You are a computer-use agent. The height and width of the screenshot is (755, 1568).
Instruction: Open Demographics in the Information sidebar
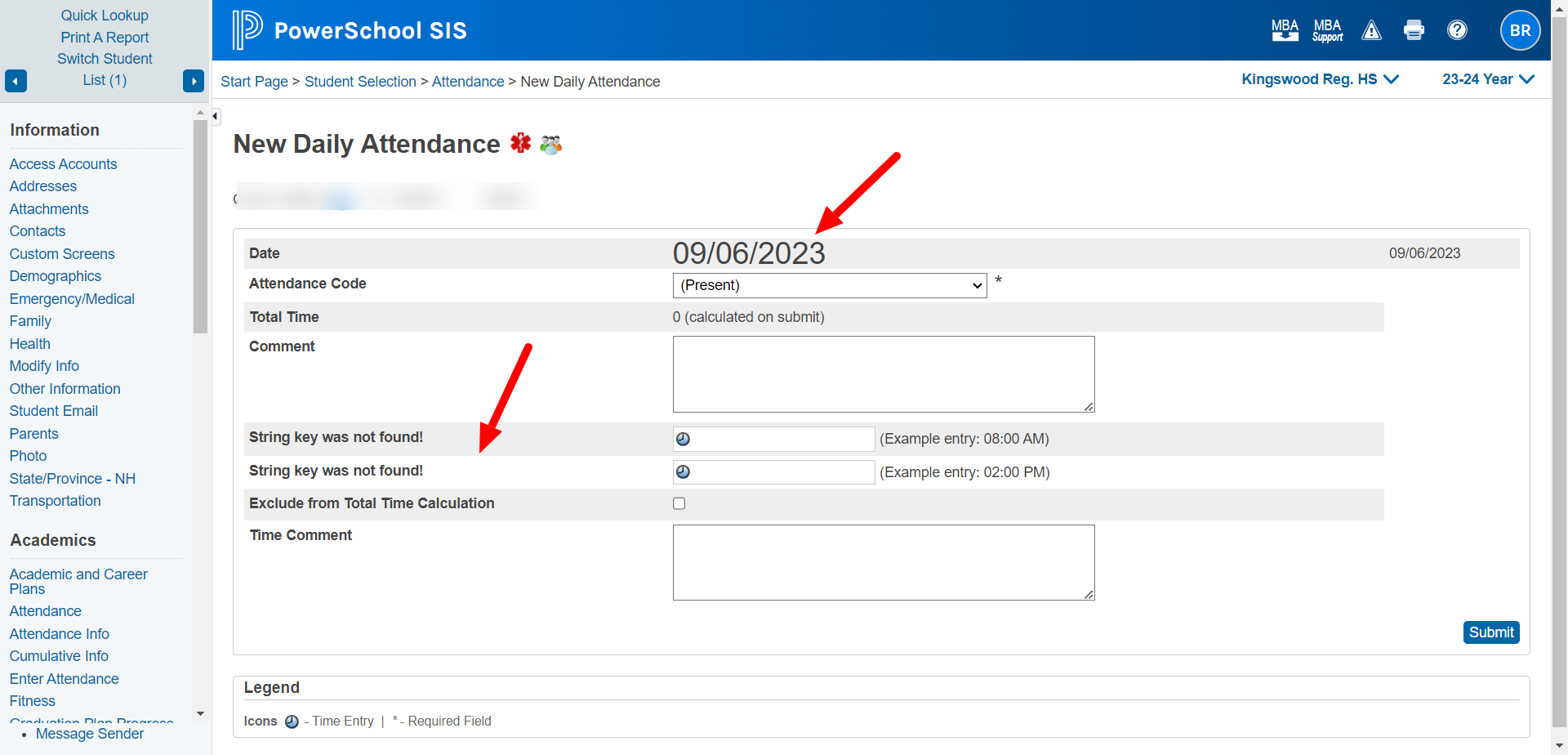tap(55, 276)
